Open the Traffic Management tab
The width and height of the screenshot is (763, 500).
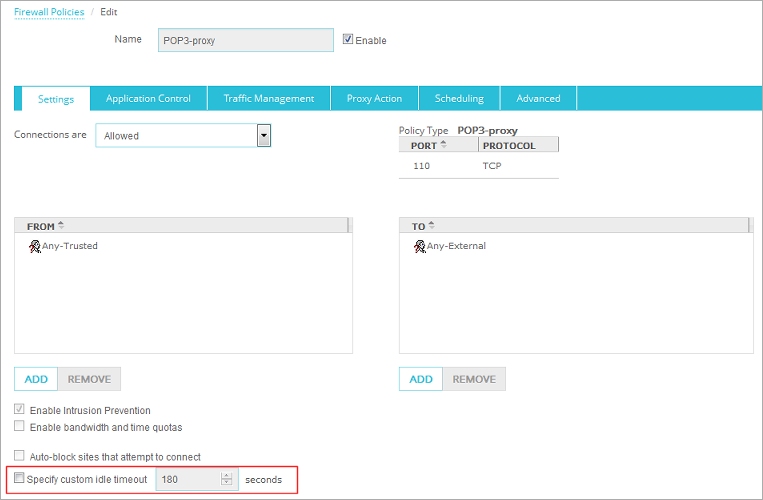268,99
